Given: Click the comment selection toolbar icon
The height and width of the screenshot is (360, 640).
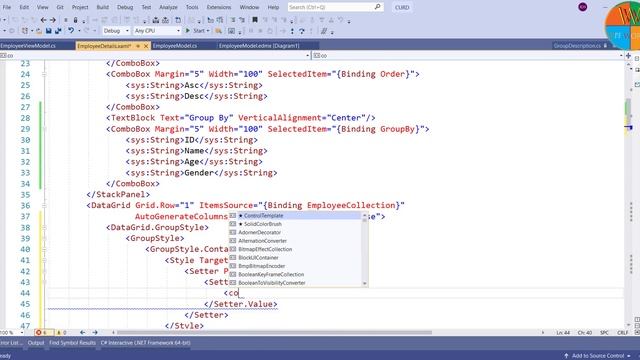Looking at the screenshot, I should pos(233,20).
